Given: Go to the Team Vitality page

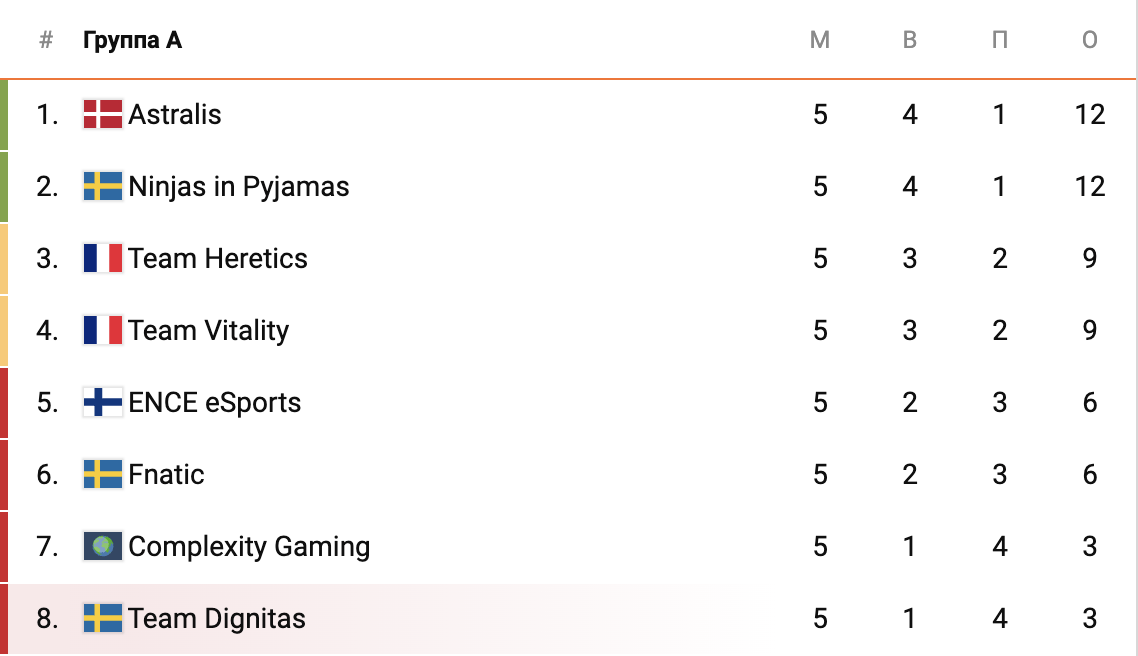Looking at the screenshot, I should click(x=209, y=330).
